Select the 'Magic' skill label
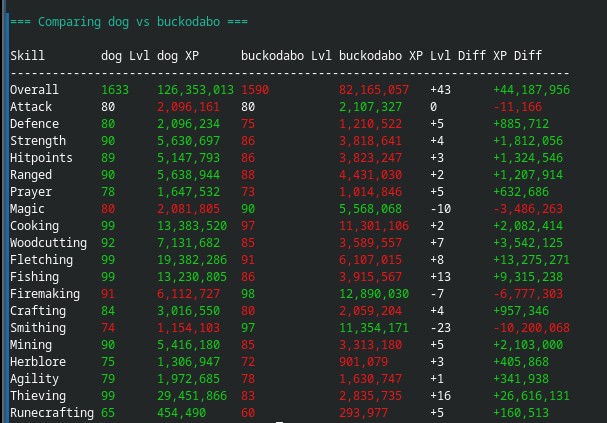 [x=27, y=209]
